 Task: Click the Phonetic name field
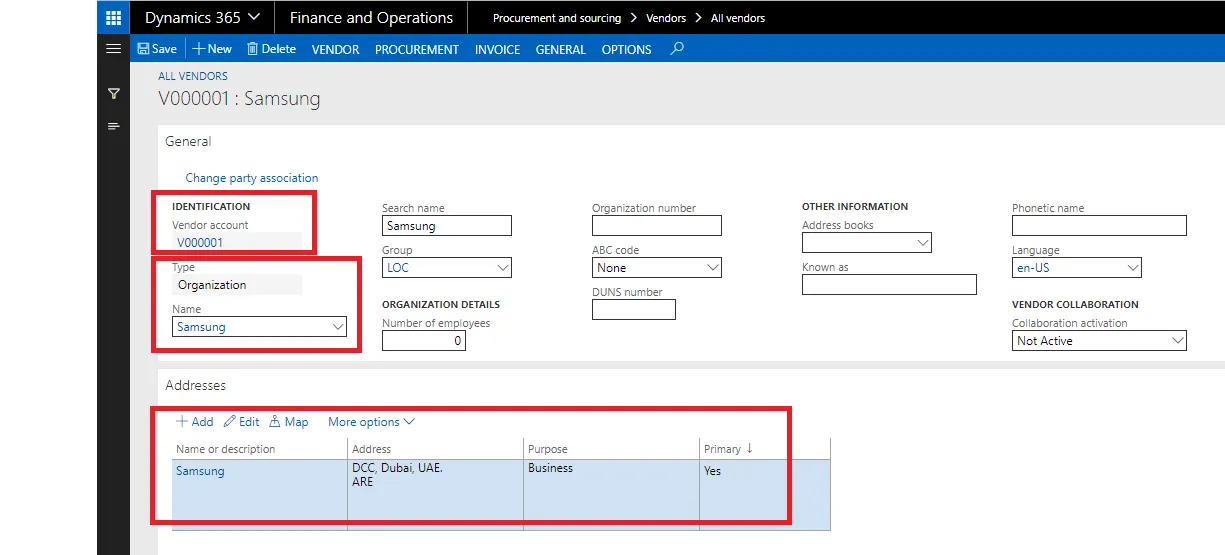click(x=1099, y=226)
